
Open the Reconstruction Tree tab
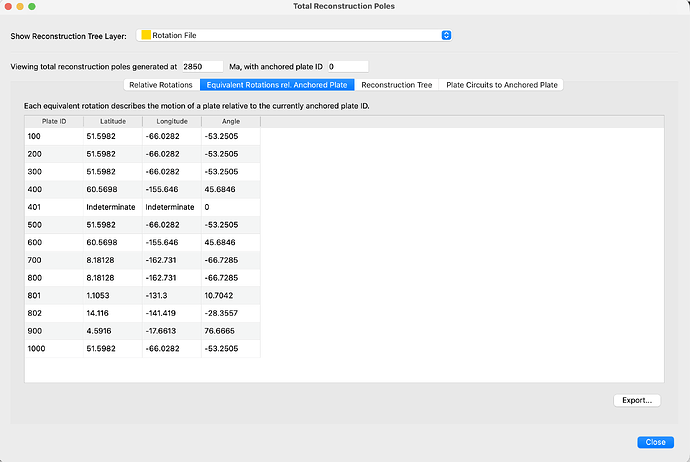pyautogui.click(x=396, y=85)
